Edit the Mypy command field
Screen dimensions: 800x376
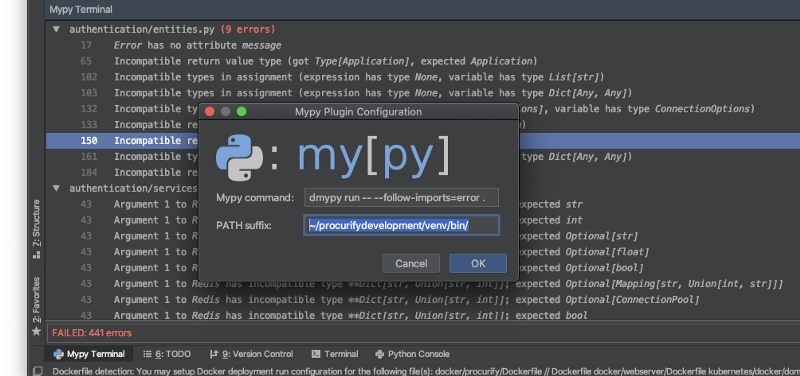(x=401, y=197)
